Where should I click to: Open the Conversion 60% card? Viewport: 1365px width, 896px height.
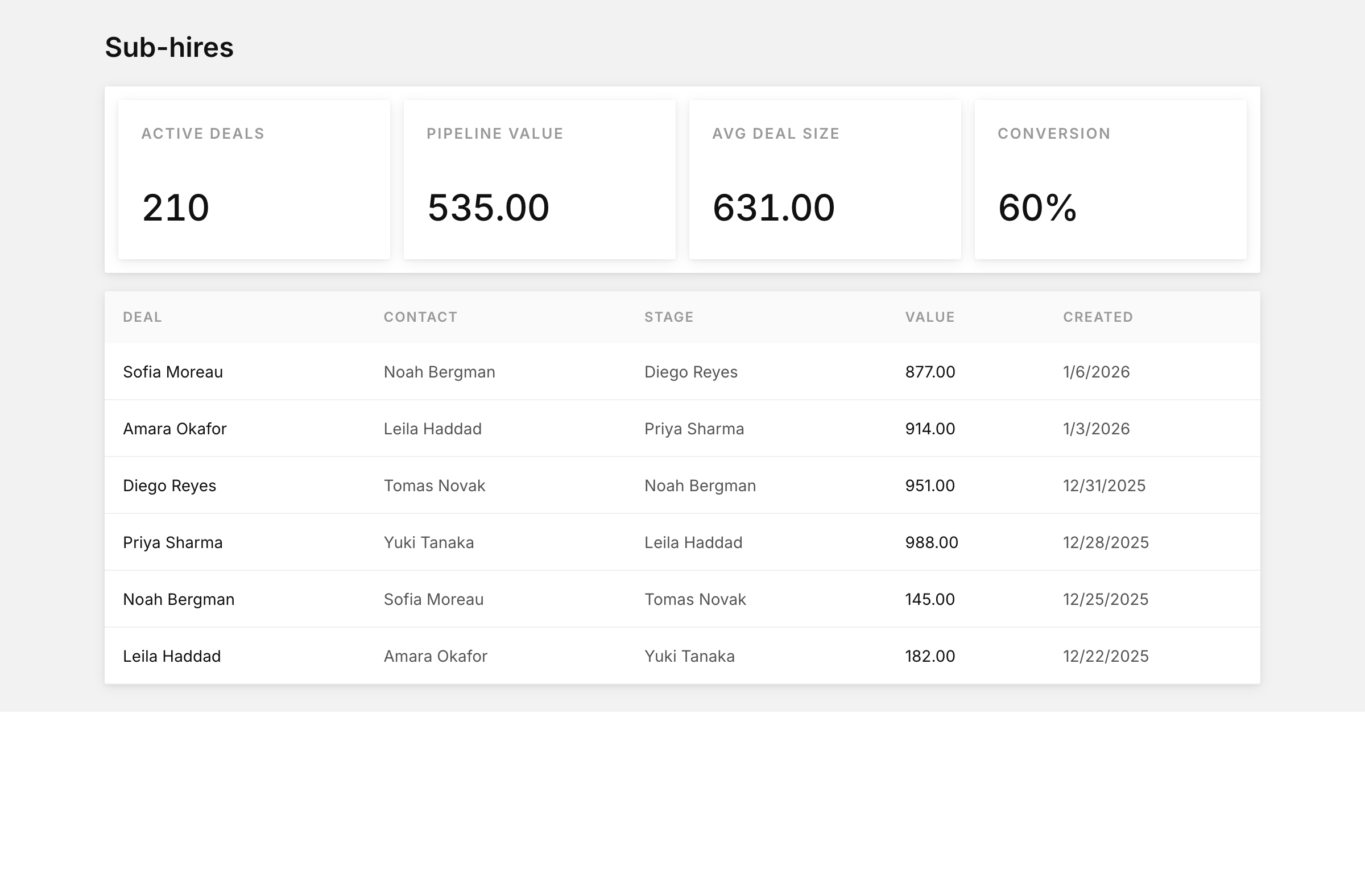click(1110, 180)
